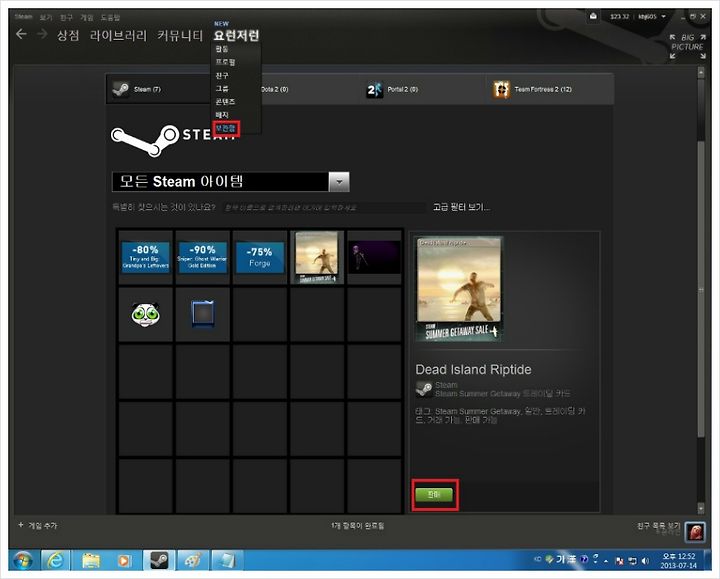This screenshot has width=720, height=579.
Task: Choose 콘텐츠 in the dropdown menu
Action: (225, 101)
